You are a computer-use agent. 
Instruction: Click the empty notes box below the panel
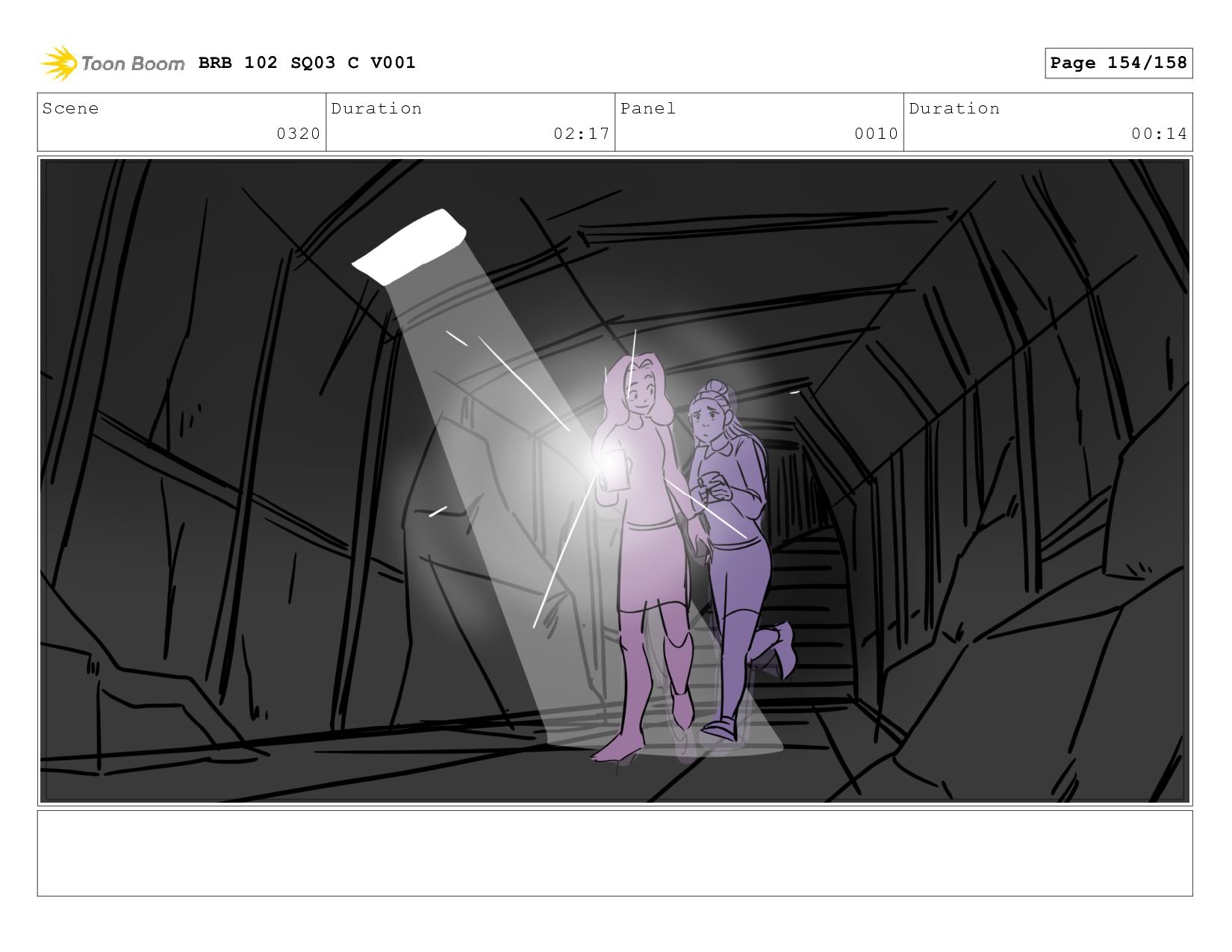pos(615,853)
